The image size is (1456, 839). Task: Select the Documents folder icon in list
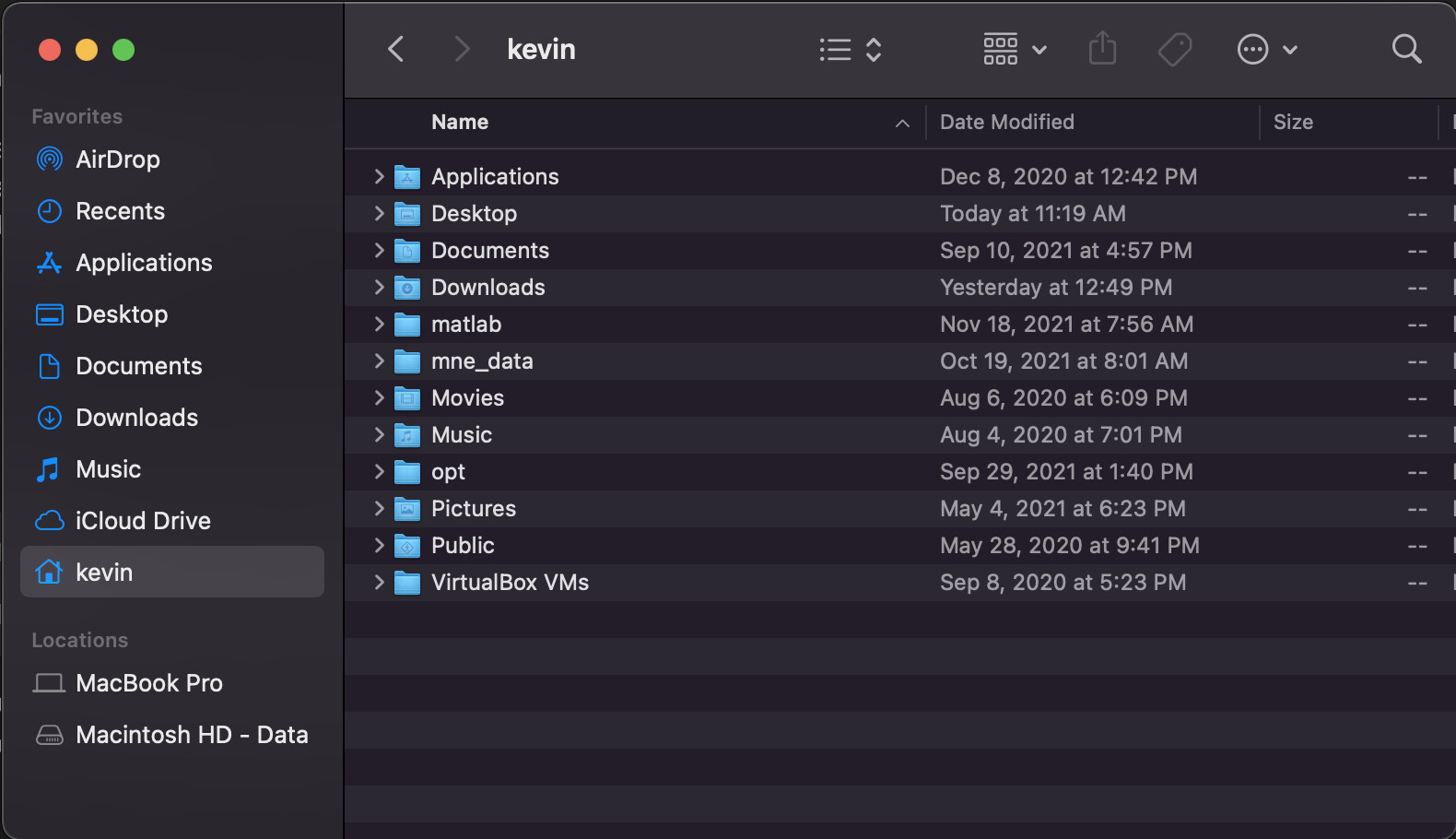click(x=407, y=251)
